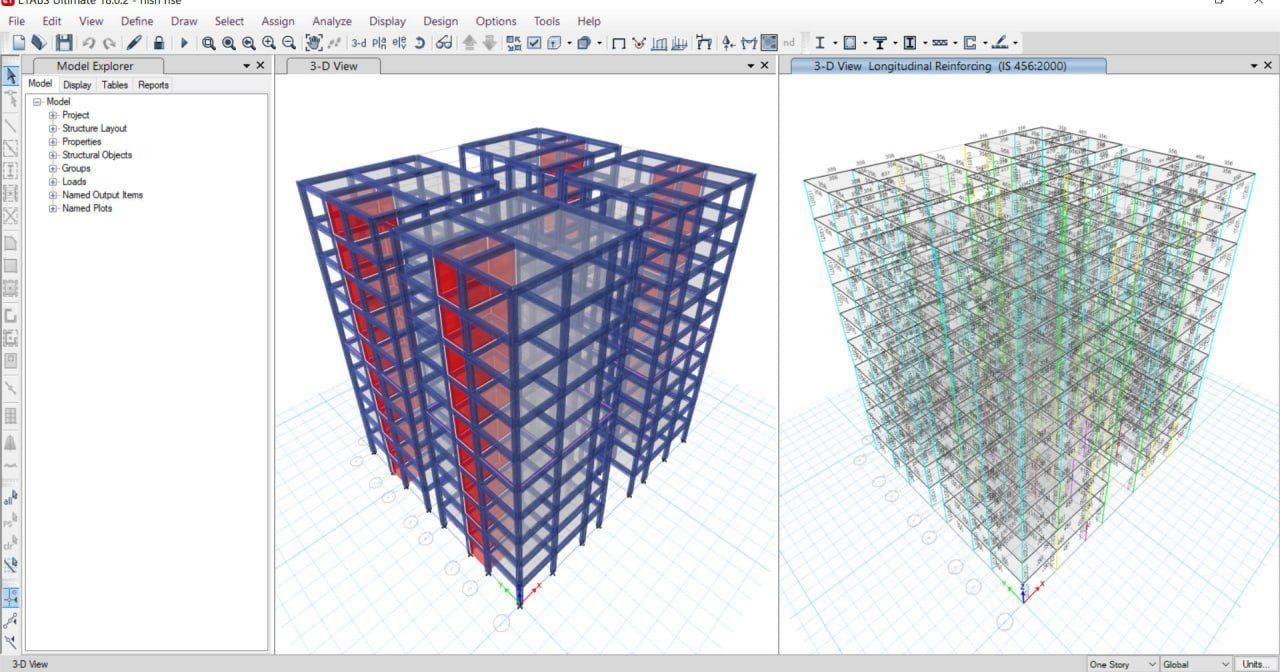Expand the Loads tree node
This screenshot has height=672, width=1280.
54,182
